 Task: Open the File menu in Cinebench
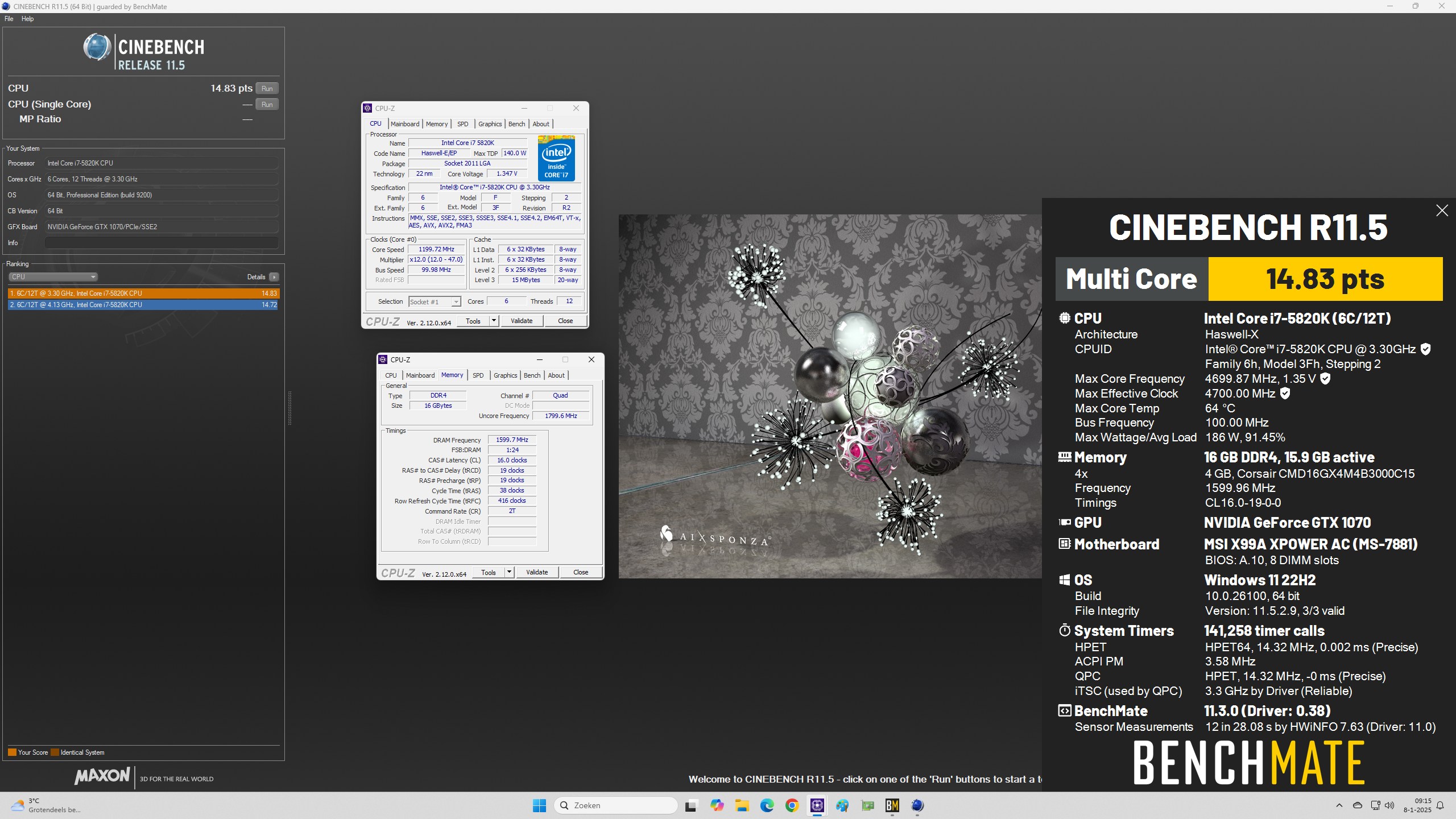(9, 19)
